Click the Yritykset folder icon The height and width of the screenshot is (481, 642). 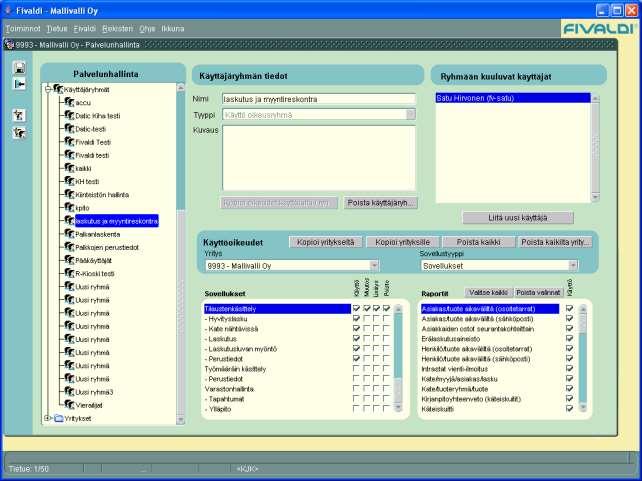coord(59,418)
